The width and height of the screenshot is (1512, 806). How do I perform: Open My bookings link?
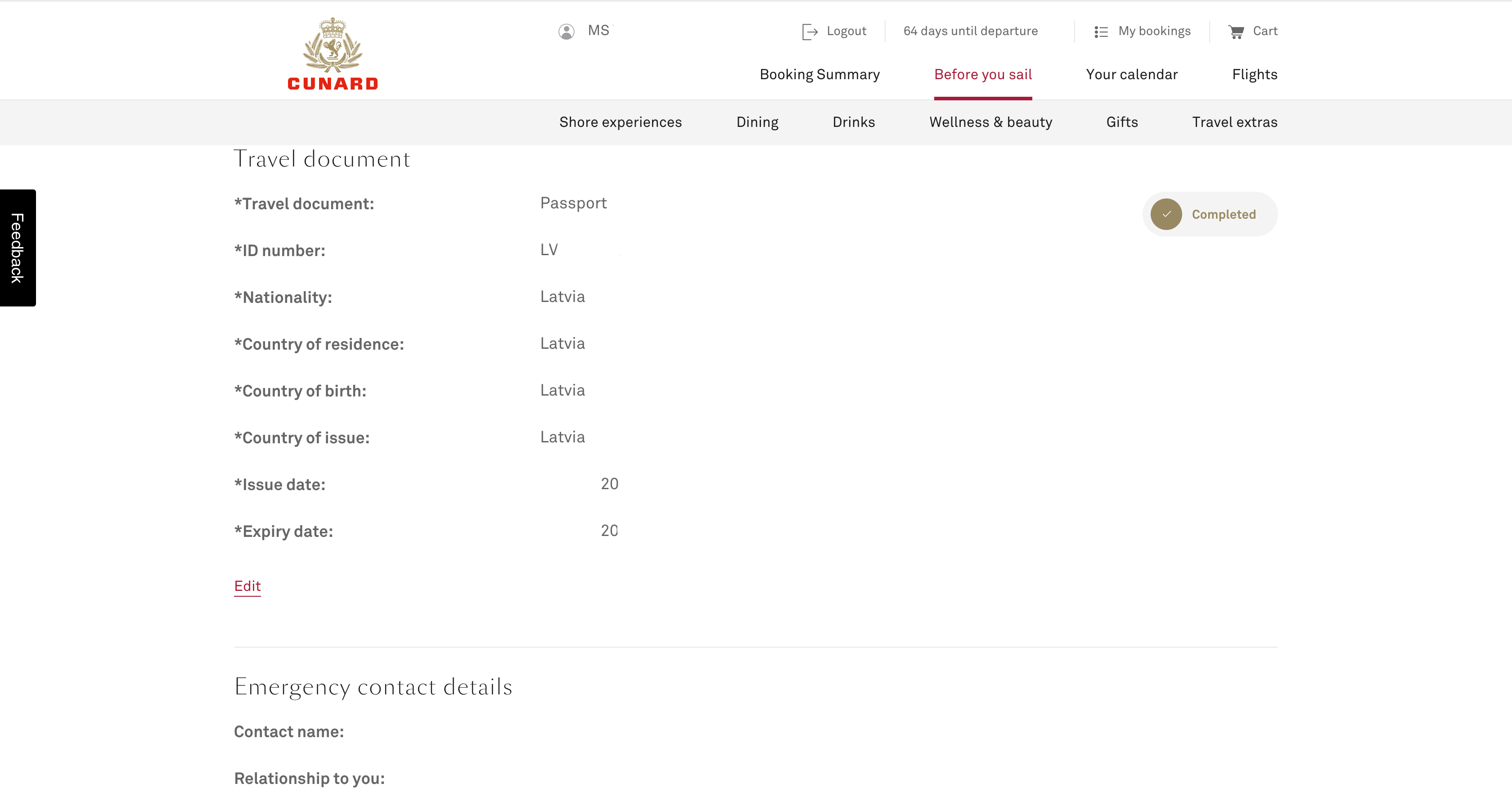(x=1155, y=31)
